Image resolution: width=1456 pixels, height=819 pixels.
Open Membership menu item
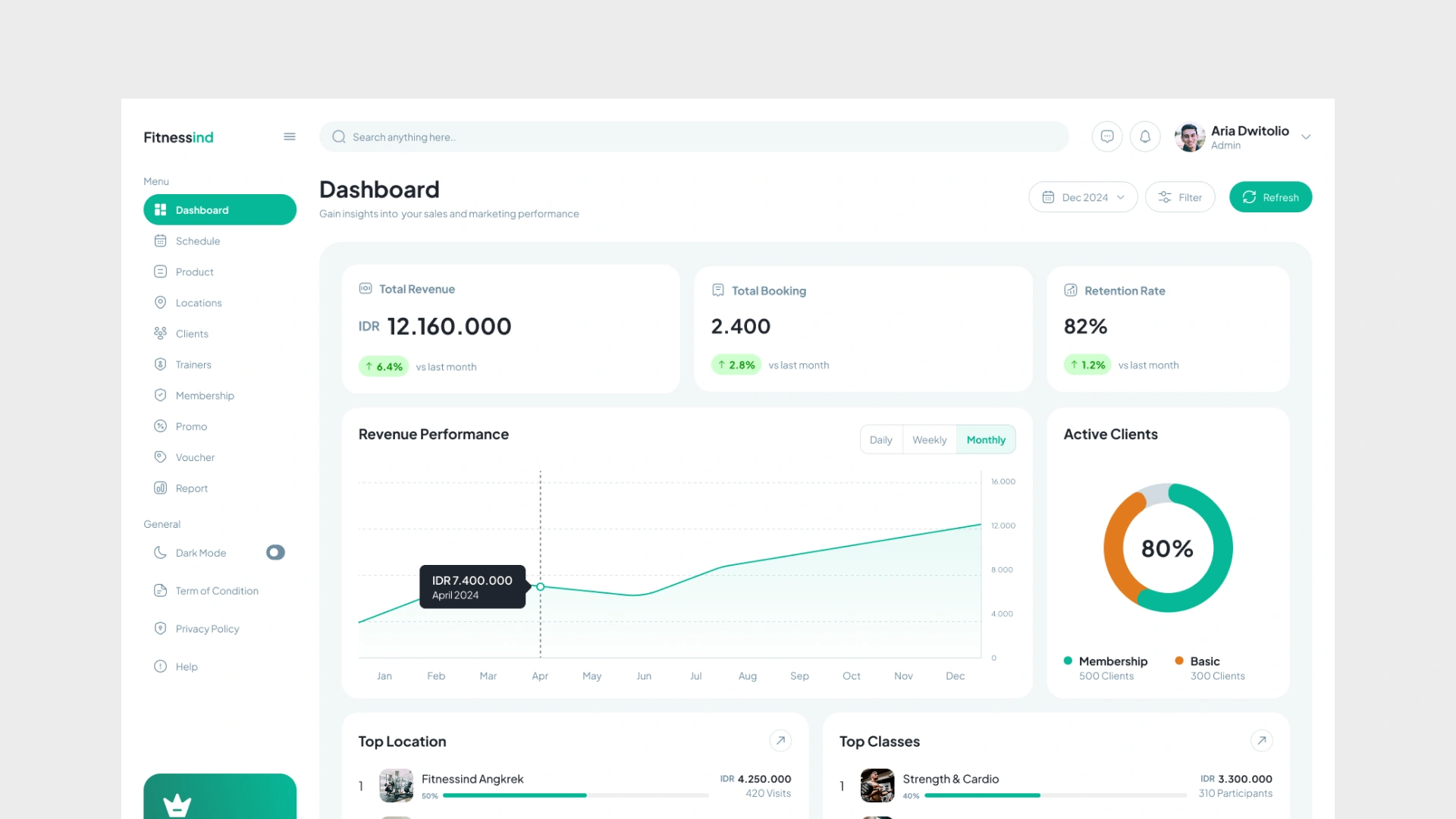tap(220, 395)
